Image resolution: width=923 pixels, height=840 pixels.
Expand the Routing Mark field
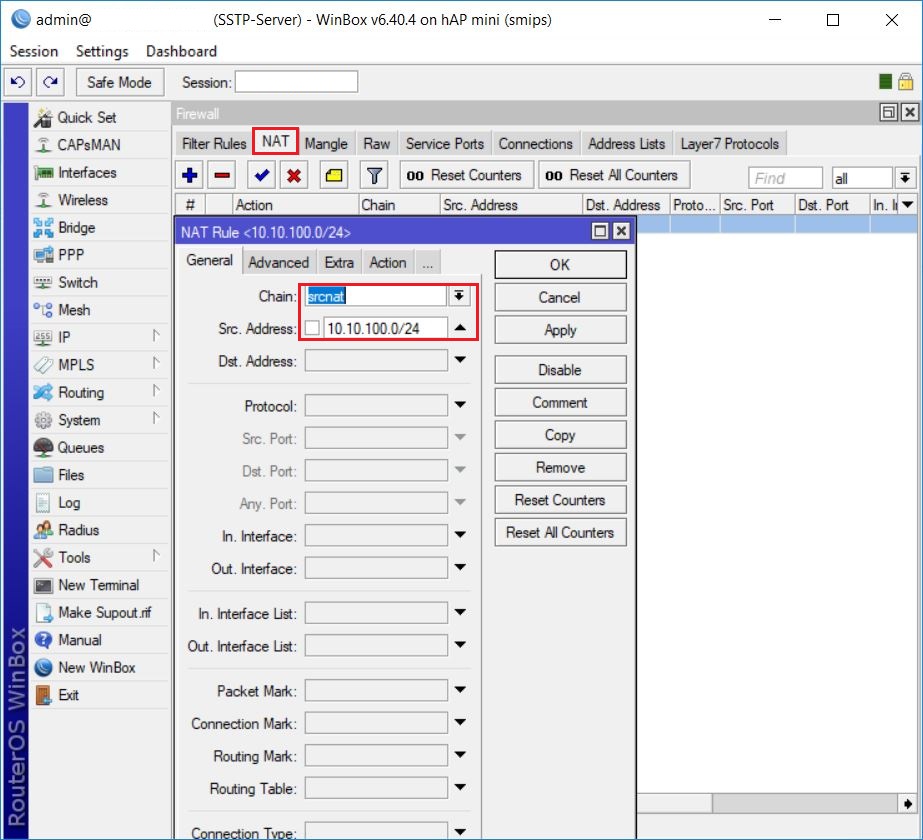pyautogui.click(x=460, y=755)
